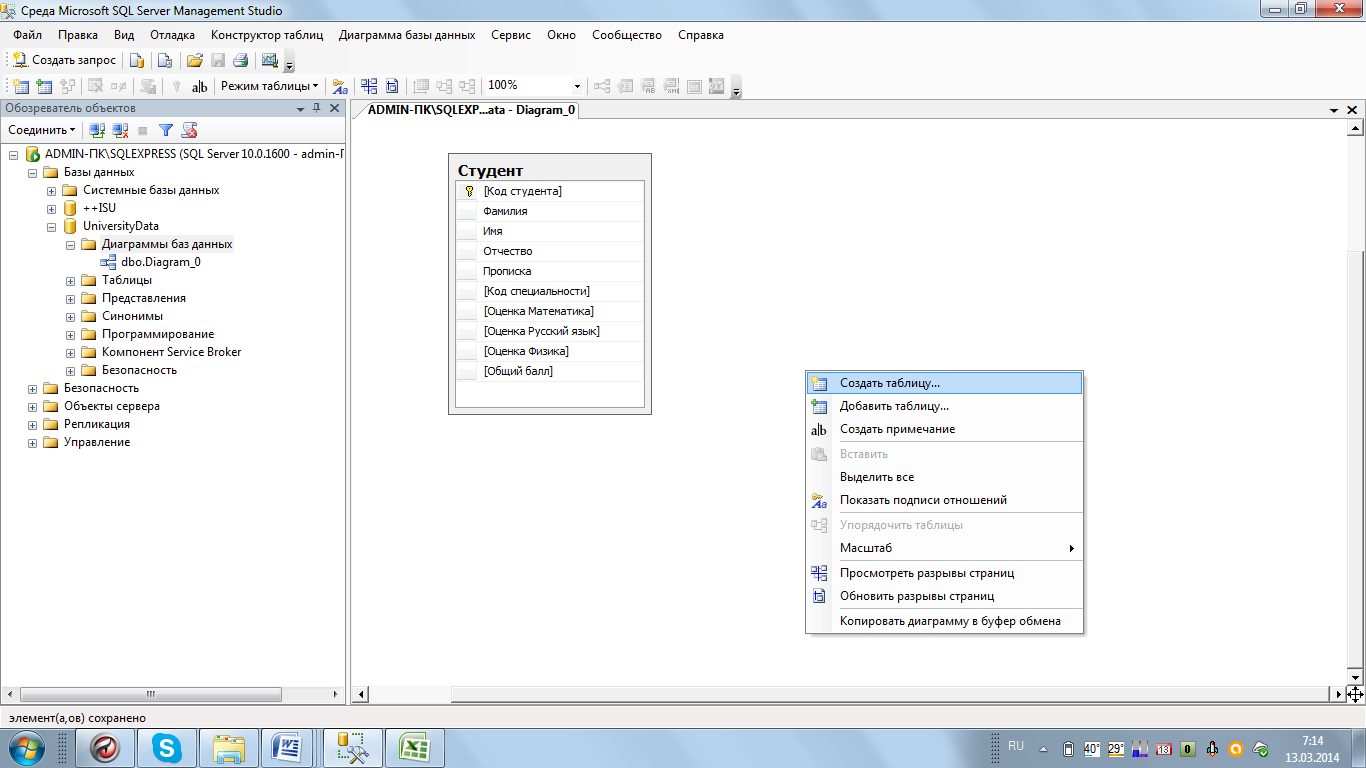Expand the Таблицы folder node
Viewport: 1366px width, 768px height.
70,281
